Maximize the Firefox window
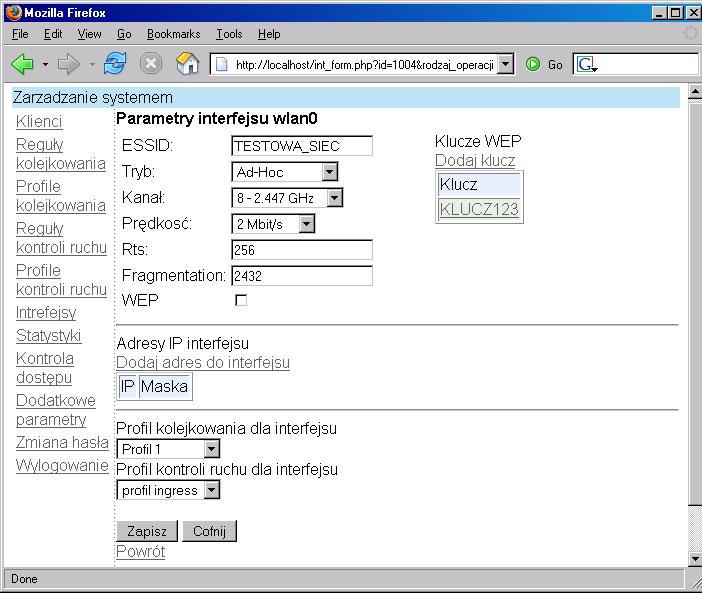This screenshot has width=702, height=593. [676, 13]
